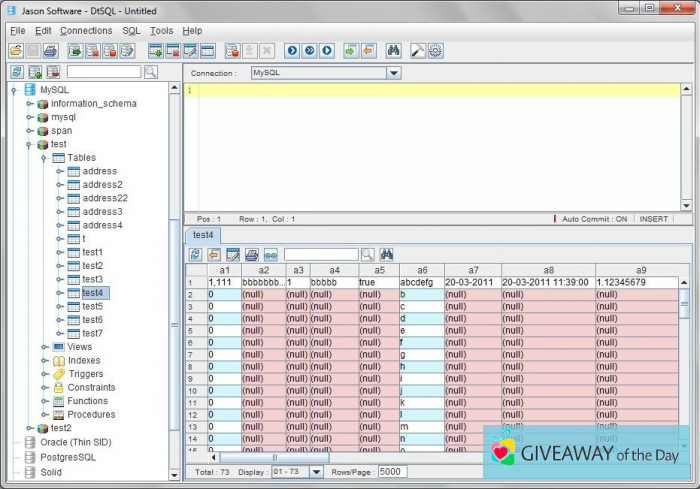The height and width of the screenshot is (489, 700).
Task: Expand the information_schema database node
Action: [30, 104]
